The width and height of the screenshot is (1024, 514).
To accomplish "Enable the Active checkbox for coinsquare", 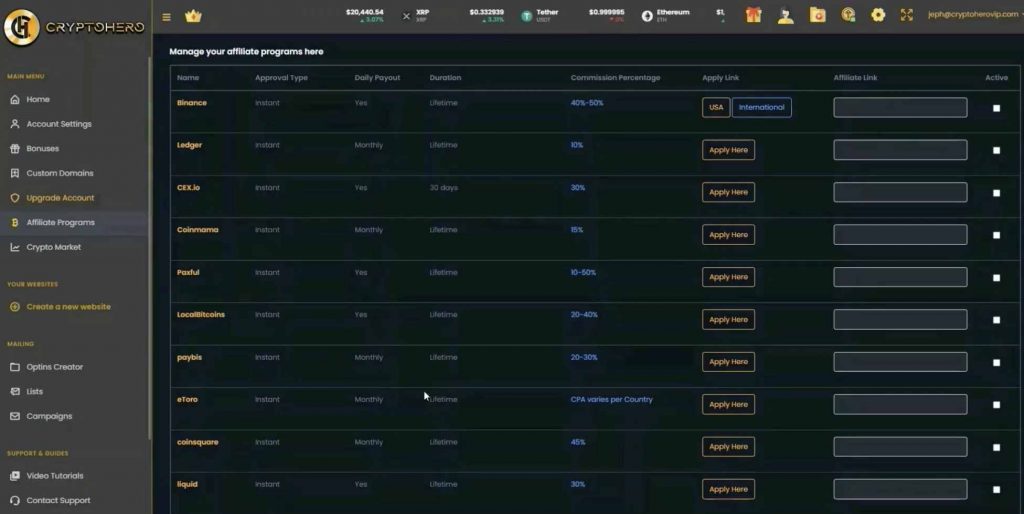I will (997, 447).
